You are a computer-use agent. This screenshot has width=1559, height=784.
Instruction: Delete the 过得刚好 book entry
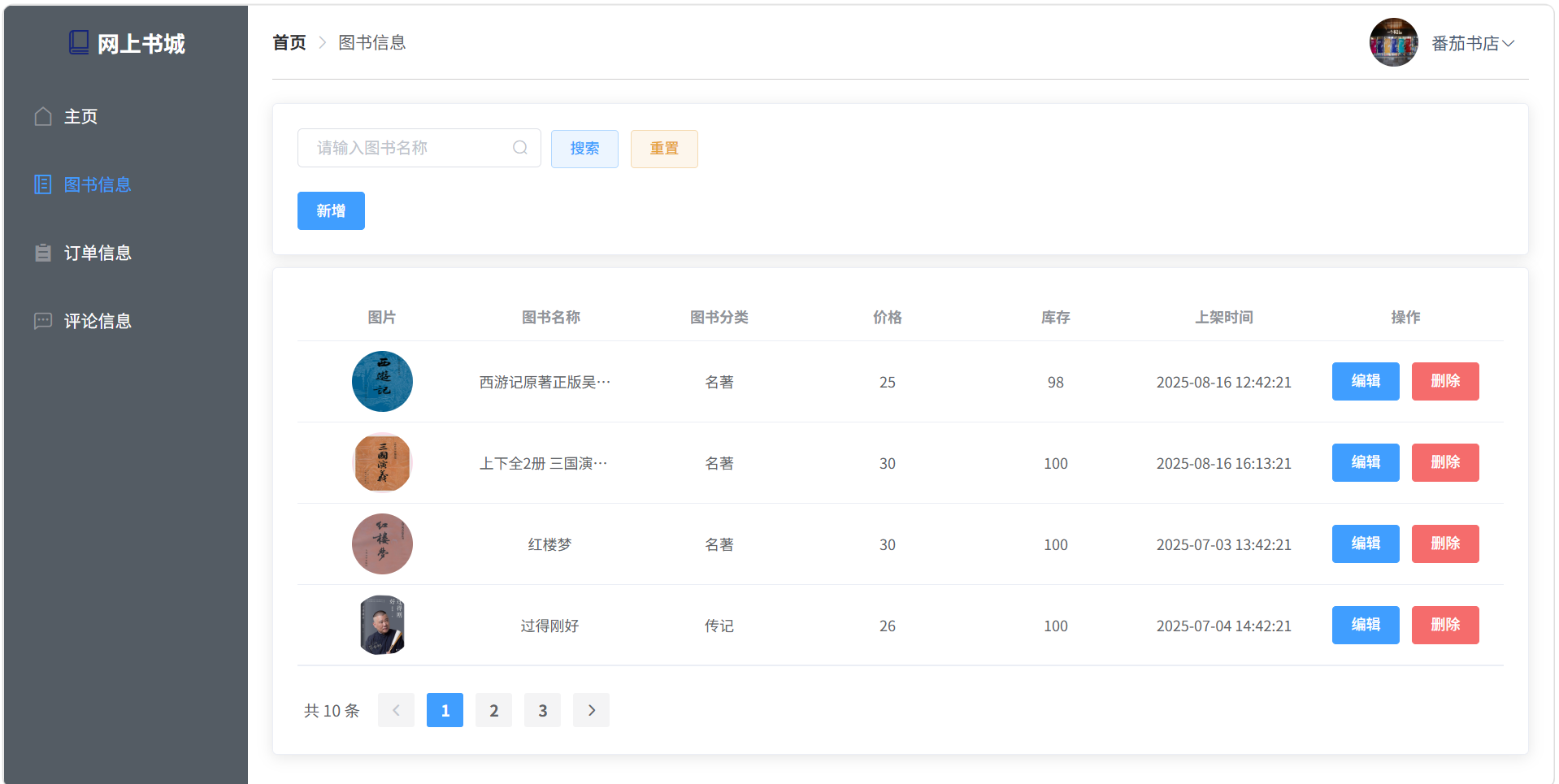point(1445,625)
